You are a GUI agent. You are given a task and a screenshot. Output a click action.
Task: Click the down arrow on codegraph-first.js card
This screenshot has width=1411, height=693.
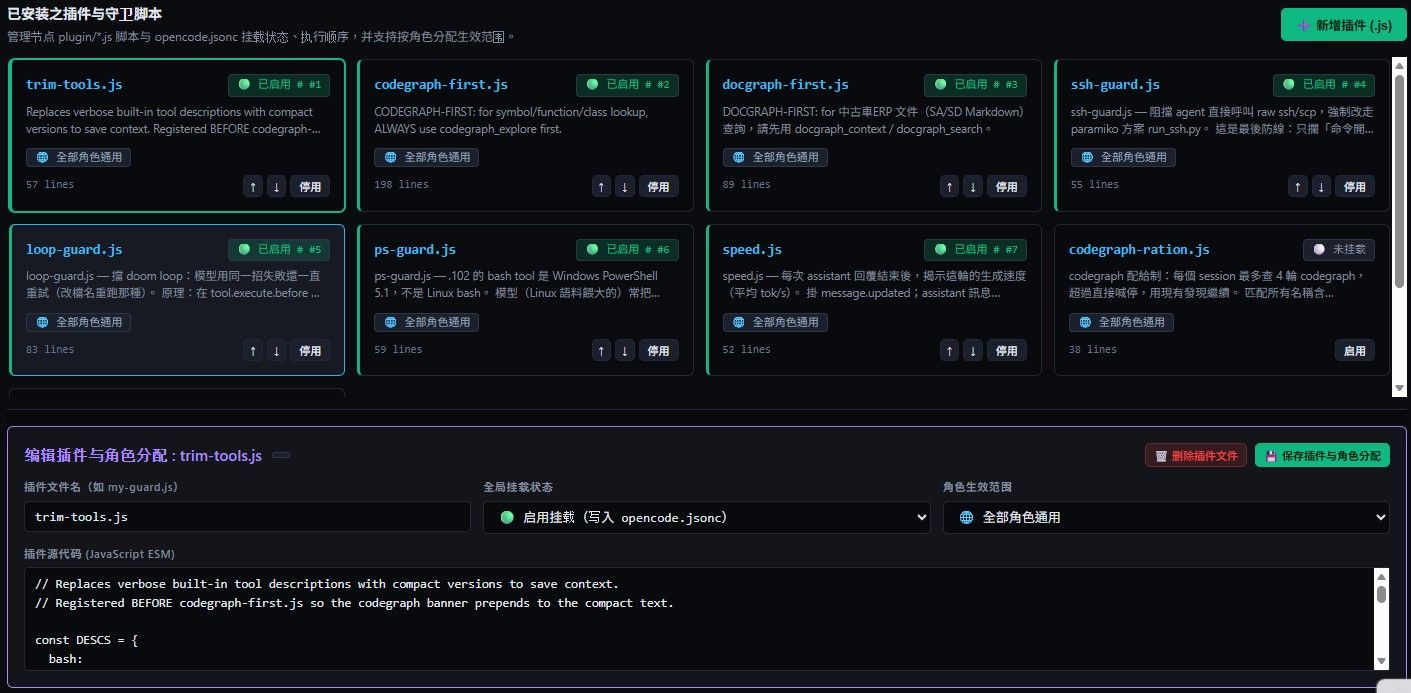pos(625,186)
